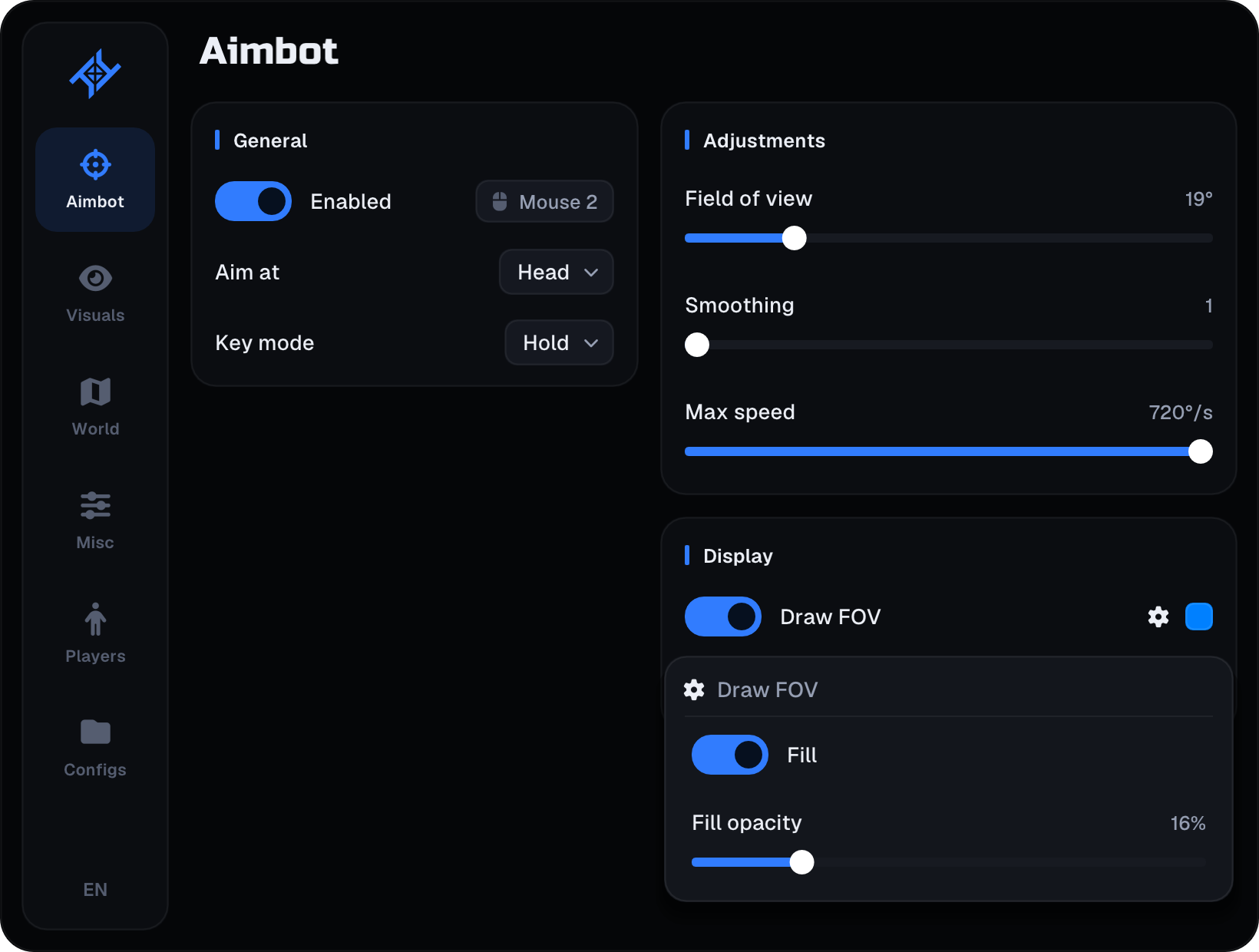
Task: Click the Fill opacity slider handle
Action: coord(802,862)
